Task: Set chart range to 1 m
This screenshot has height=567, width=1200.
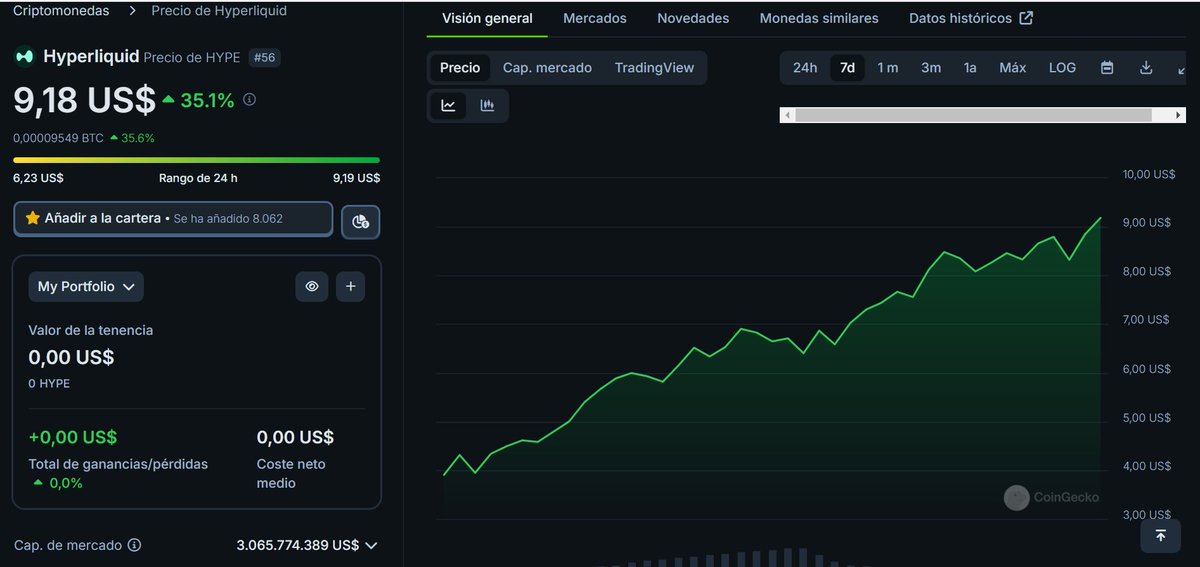Action: (x=888, y=68)
